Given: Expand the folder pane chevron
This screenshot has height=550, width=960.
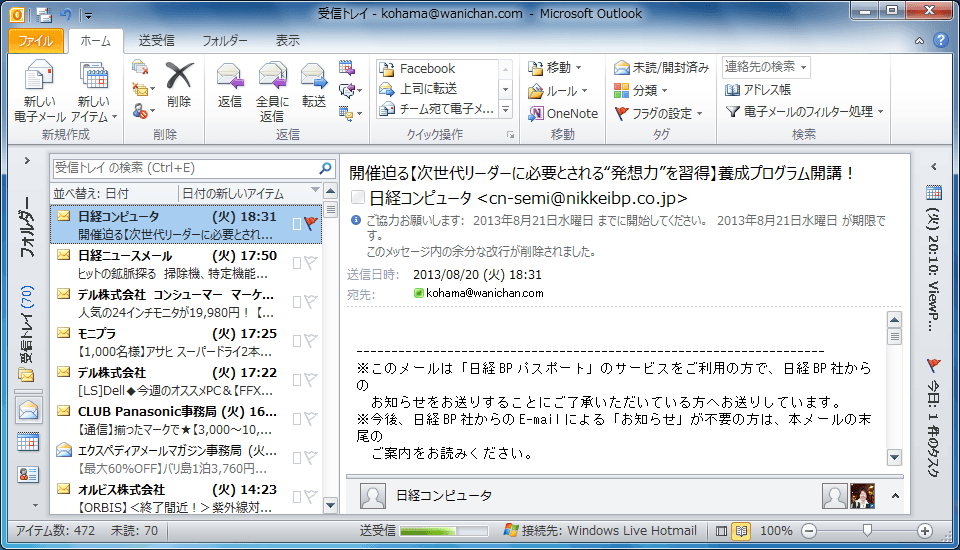Looking at the screenshot, I should pos(27,161).
